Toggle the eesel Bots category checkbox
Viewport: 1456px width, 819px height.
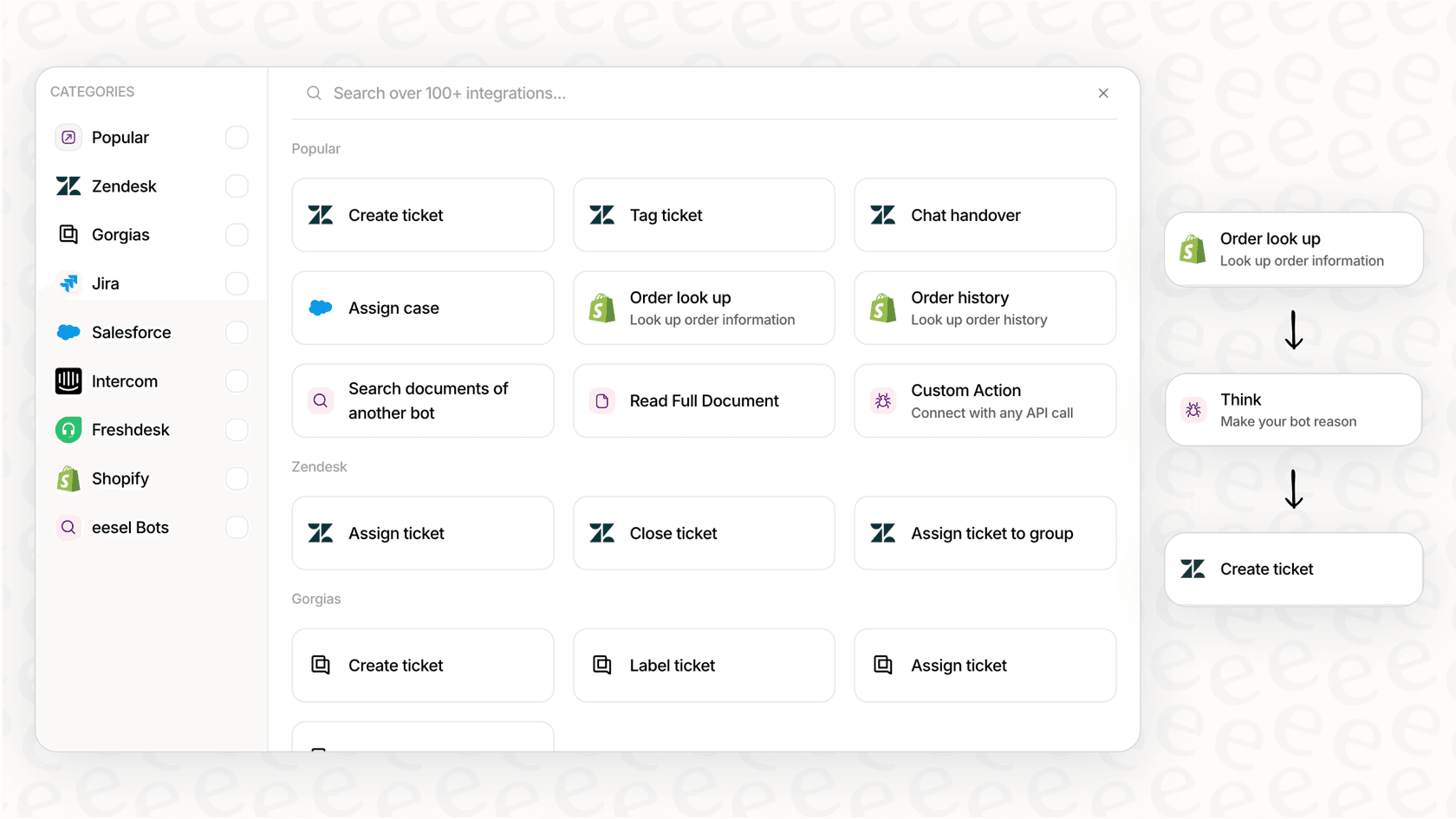click(x=237, y=528)
